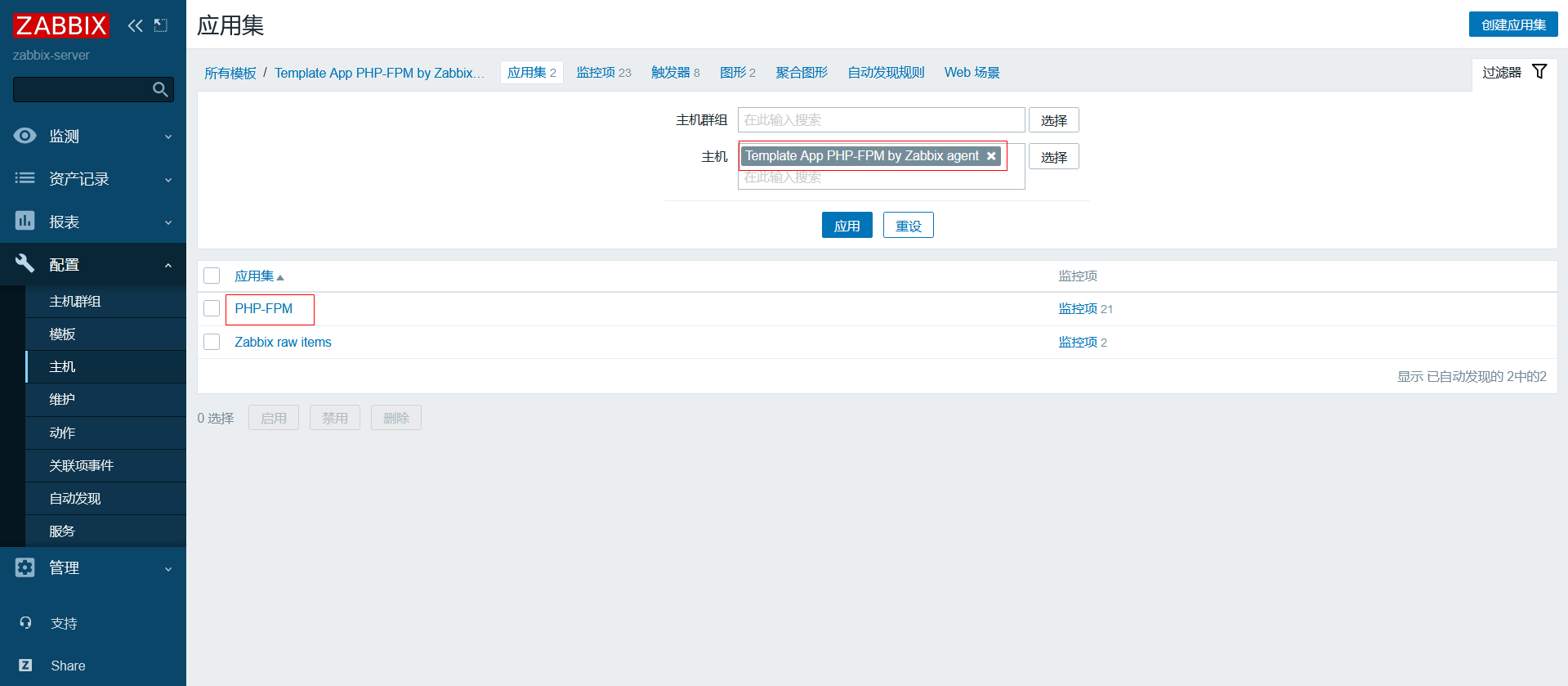Open the 过滤器 filter tab
Screen dimensions: 1568x686
[1515, 73]
